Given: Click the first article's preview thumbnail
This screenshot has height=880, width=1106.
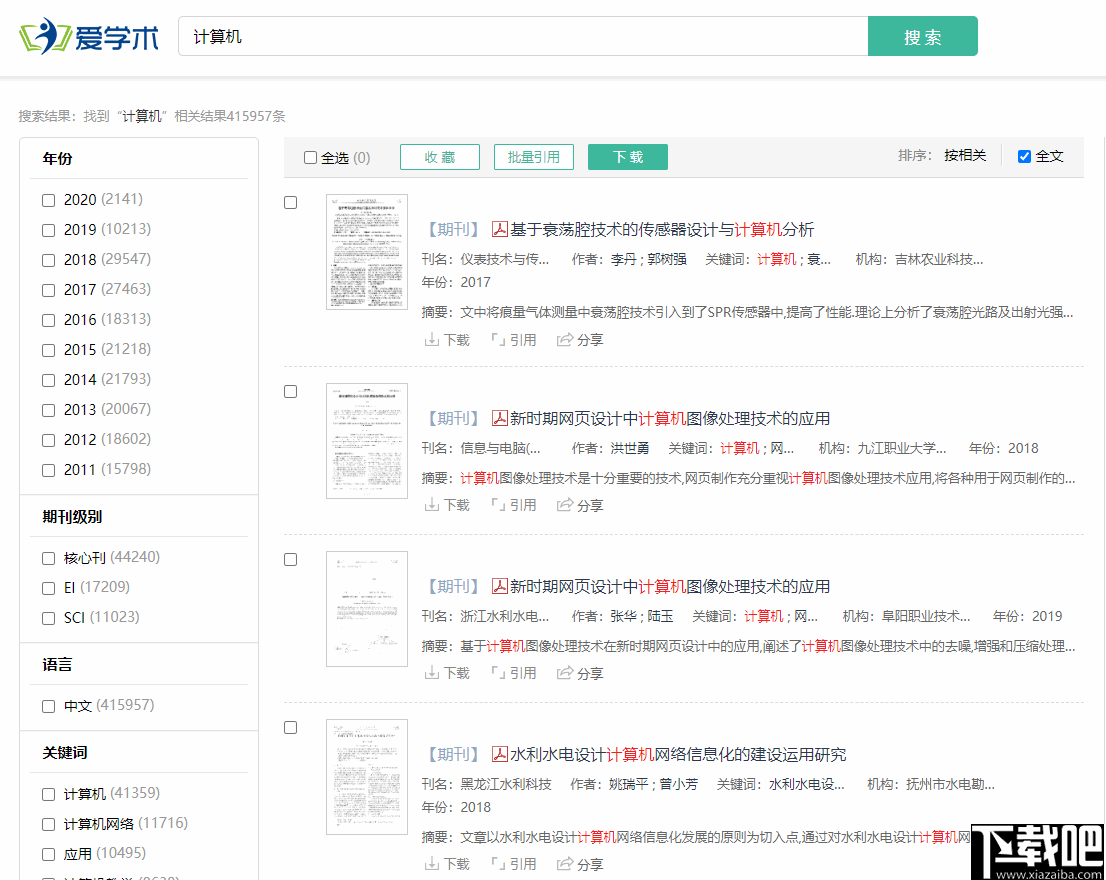Looking at the screenshot, I should click(x=366, y=251).
